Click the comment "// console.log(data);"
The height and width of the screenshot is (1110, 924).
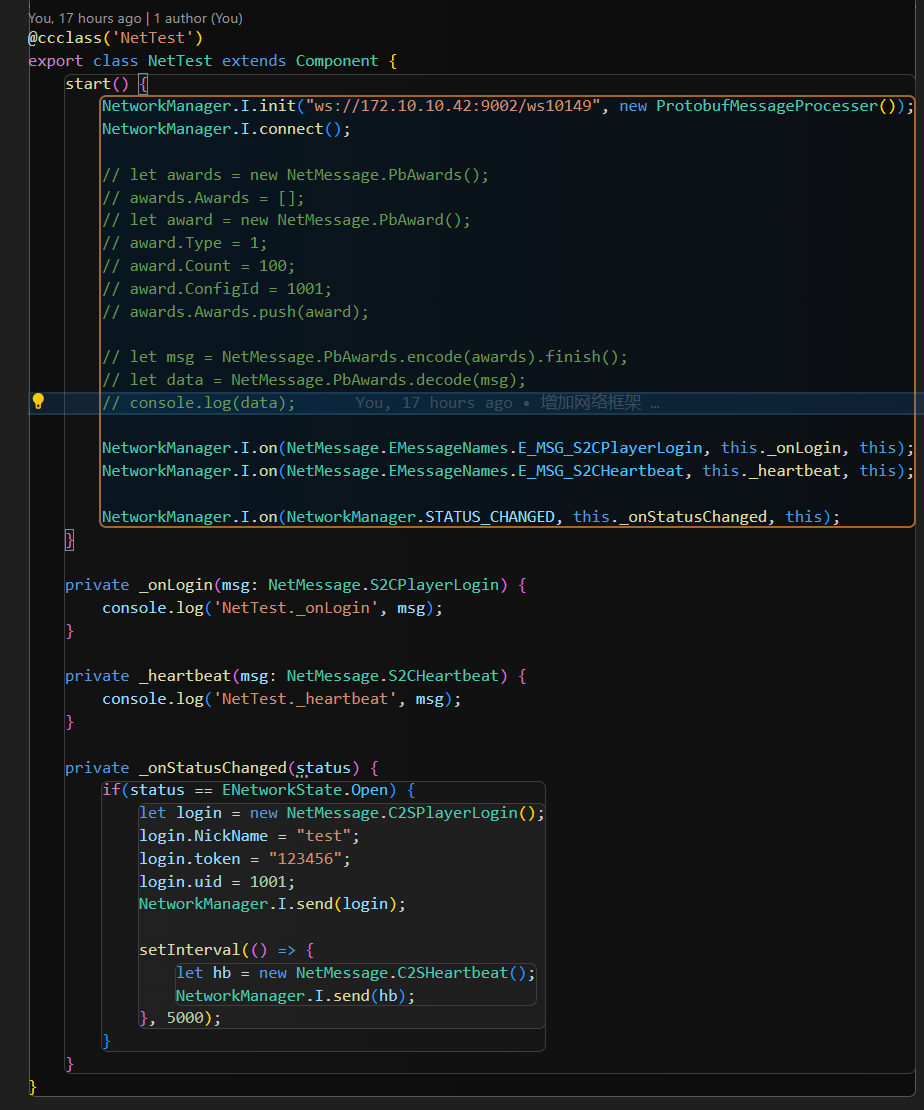coord(198,403)
